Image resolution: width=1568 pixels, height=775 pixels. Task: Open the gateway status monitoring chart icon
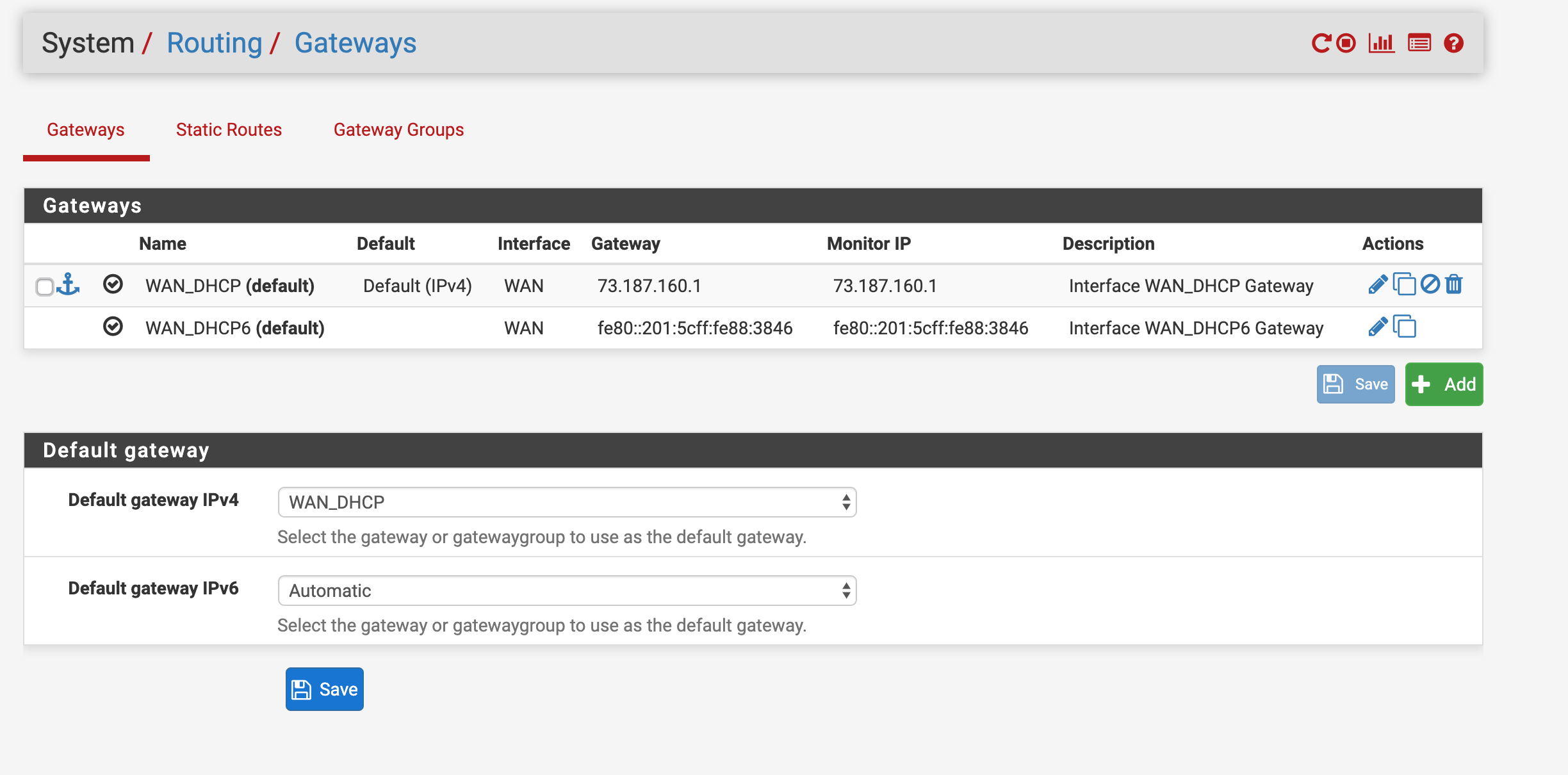(x=1382, y=43)
